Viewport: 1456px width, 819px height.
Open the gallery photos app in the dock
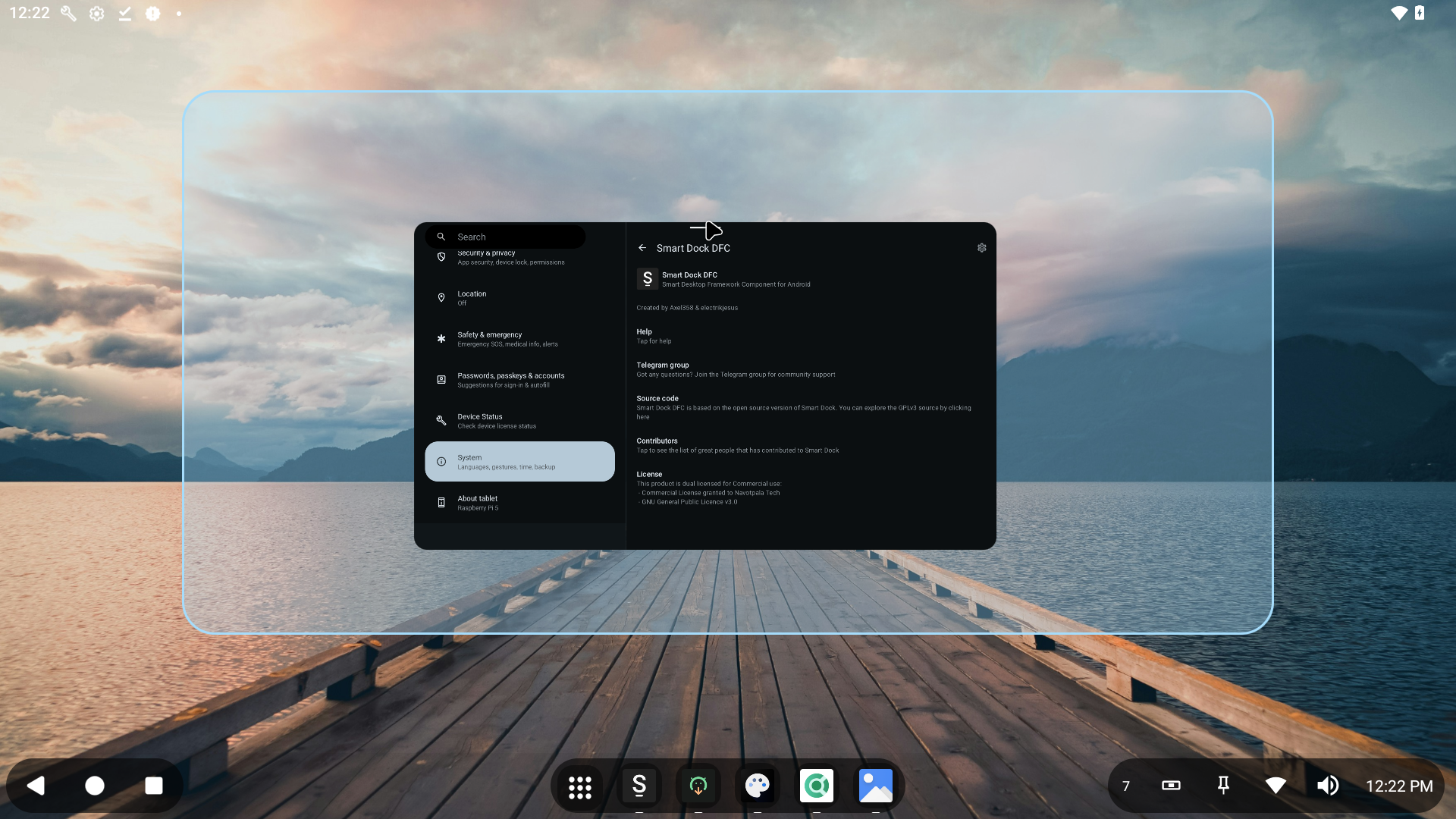[x=875, y=786]
